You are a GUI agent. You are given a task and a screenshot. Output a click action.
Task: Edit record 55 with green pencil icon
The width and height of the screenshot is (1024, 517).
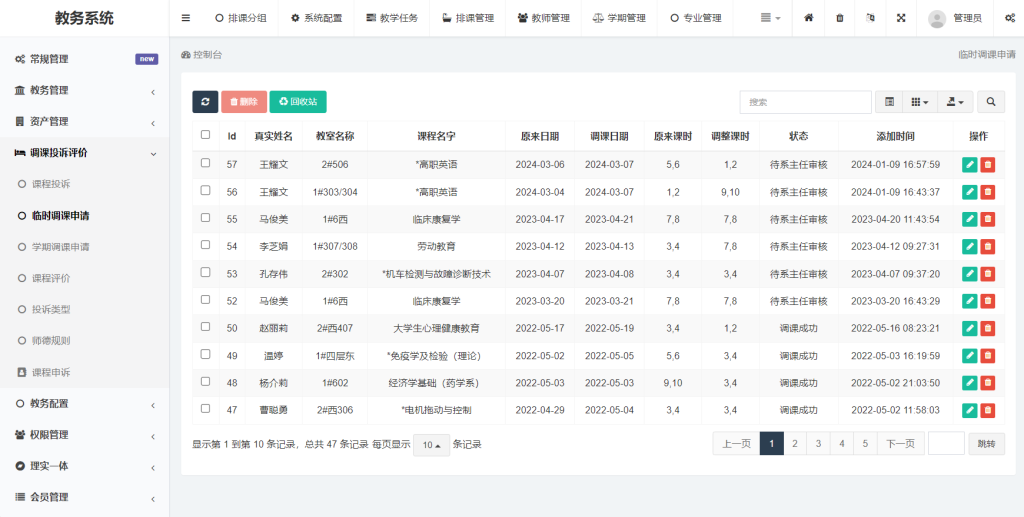coord(970,219)
